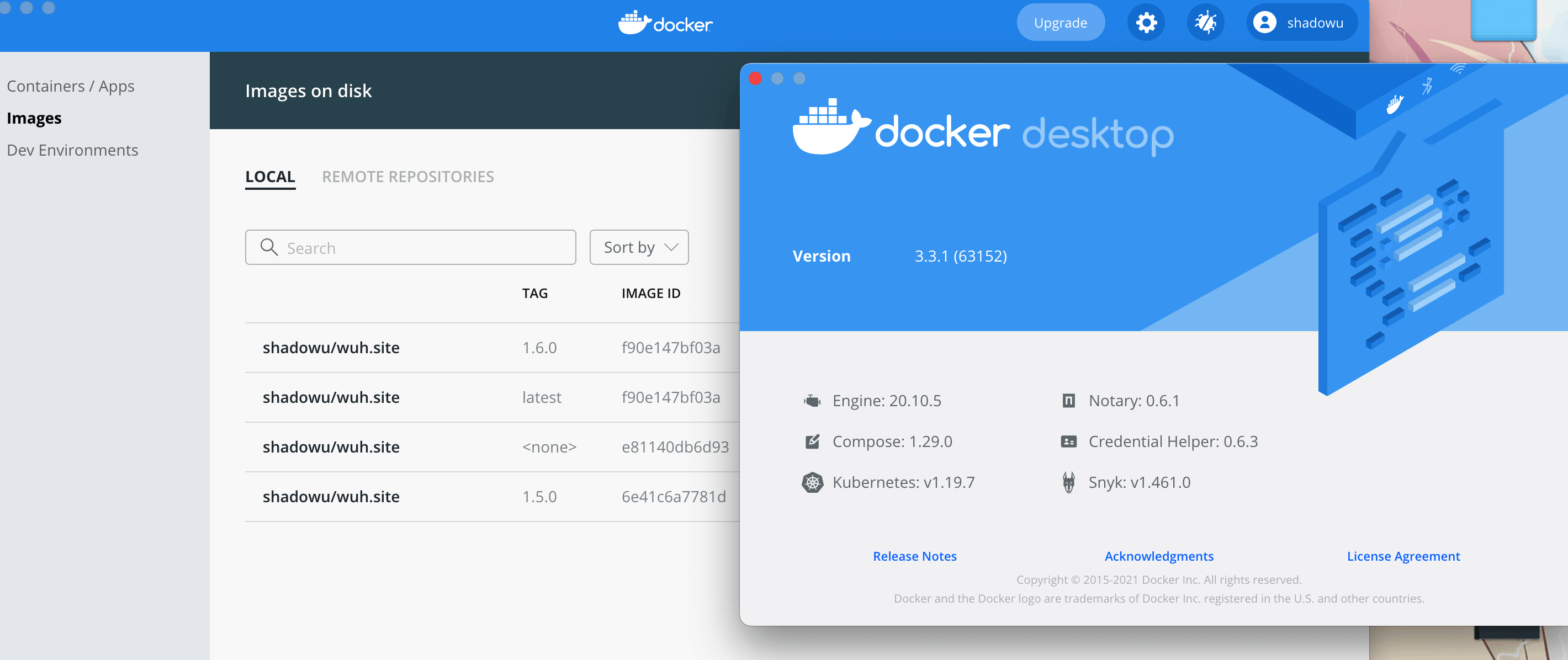Click image ID f90e147bf03a in latest row
Viewport: 1568px width, 660px height.
pyautogui.click(x=671, y=397)
